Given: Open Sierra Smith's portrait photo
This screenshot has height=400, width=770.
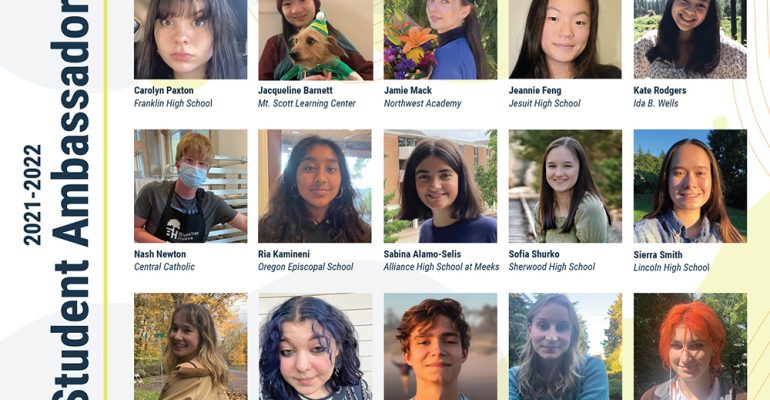Looking at the screenshot, I should click(x=690, y=186).
